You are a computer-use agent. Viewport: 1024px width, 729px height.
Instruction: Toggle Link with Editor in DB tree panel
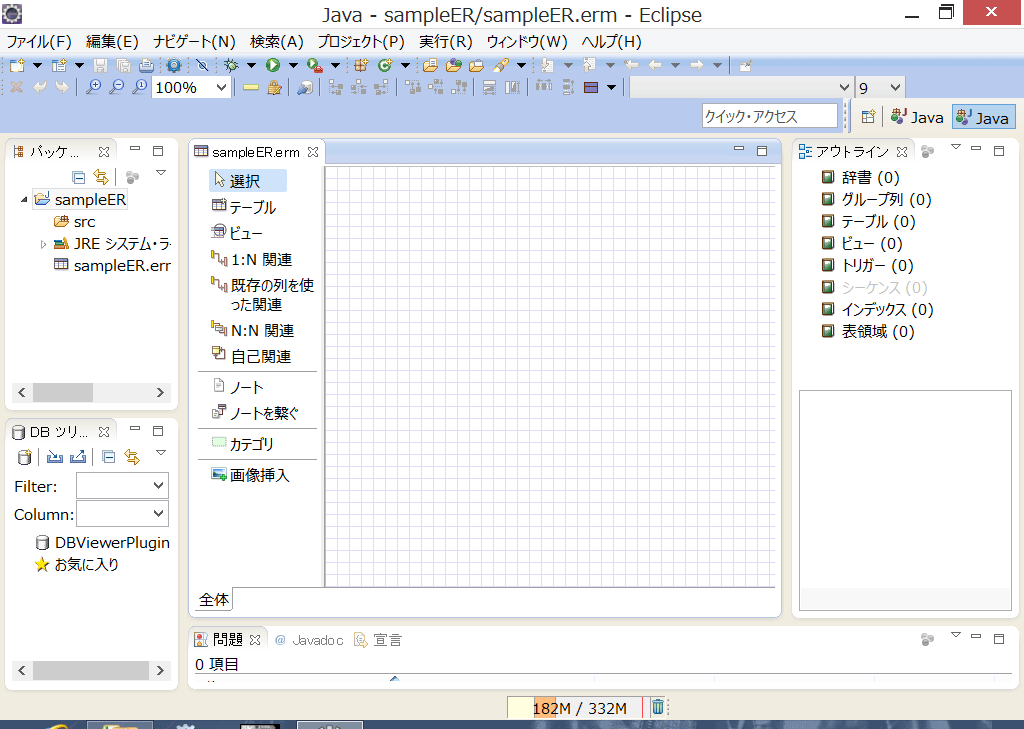[132, 457]
